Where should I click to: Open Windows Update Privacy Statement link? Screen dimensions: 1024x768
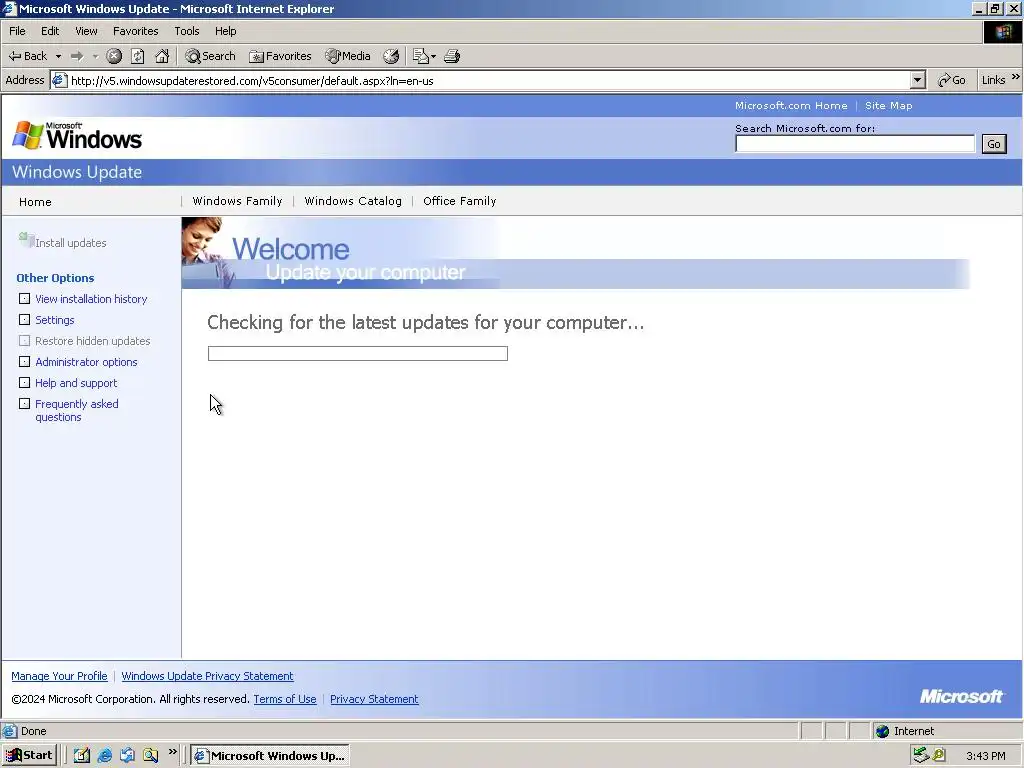pos(207,676)
